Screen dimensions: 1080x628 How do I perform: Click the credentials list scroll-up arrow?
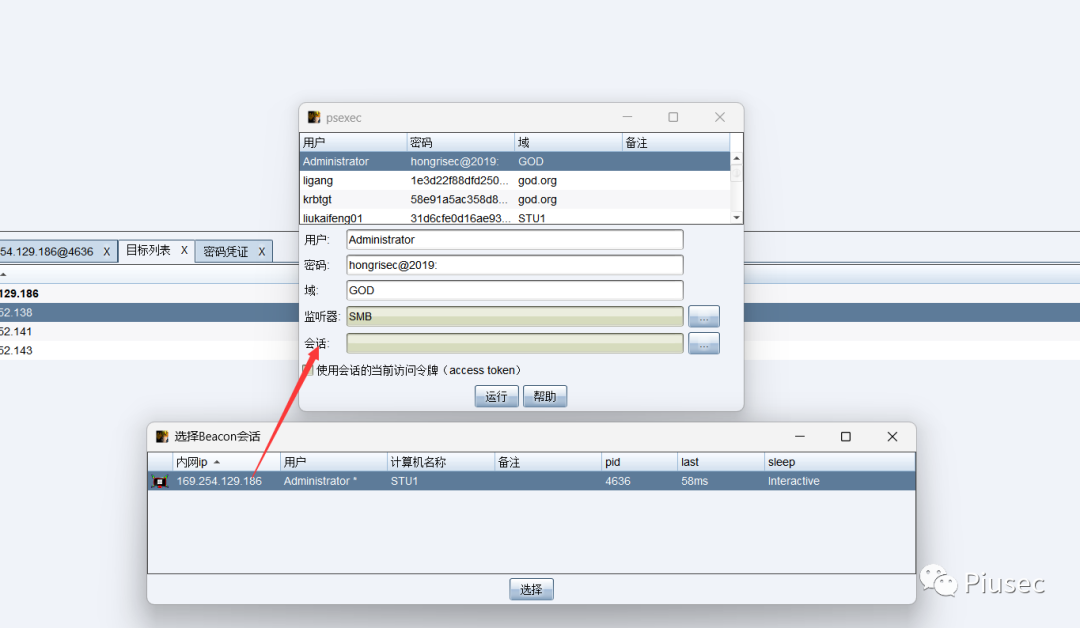click(x=736, y=158)
